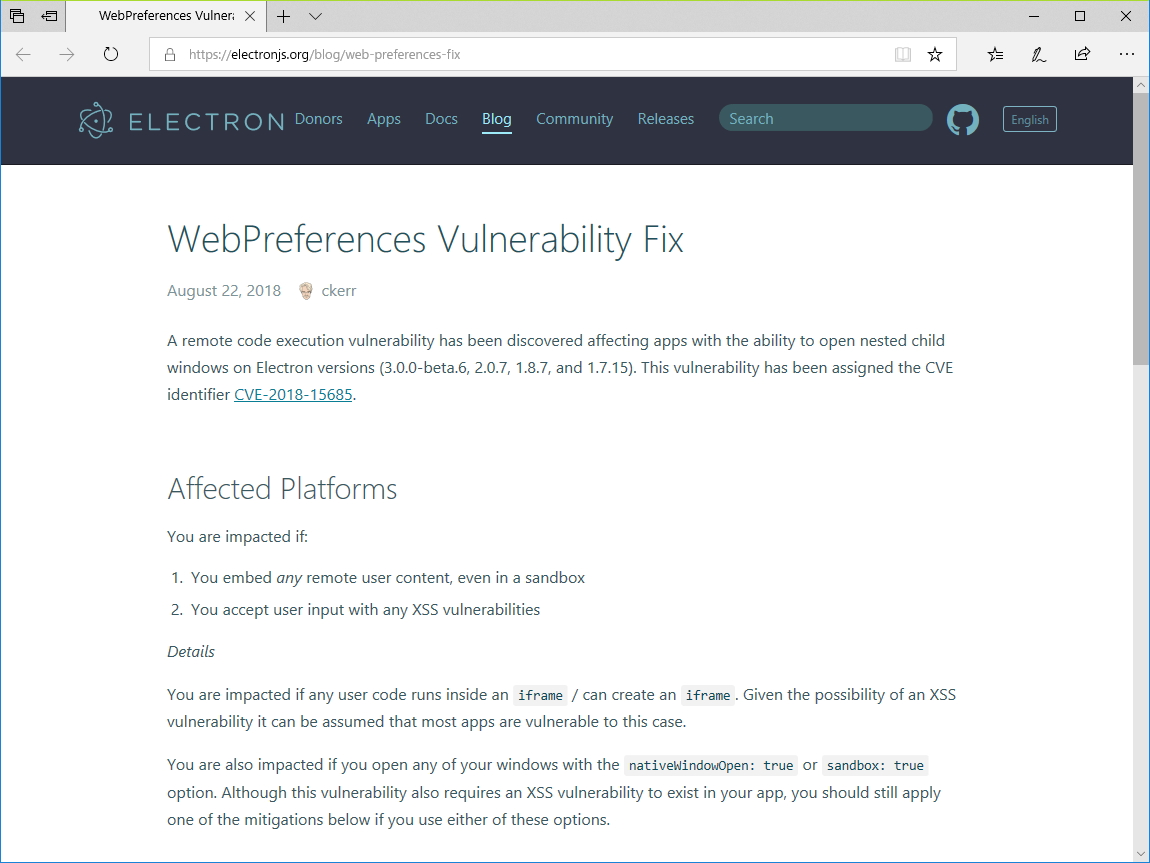Open the Favorites hub icon
This screenshot has height=863, width=1150.
point(995,55)
